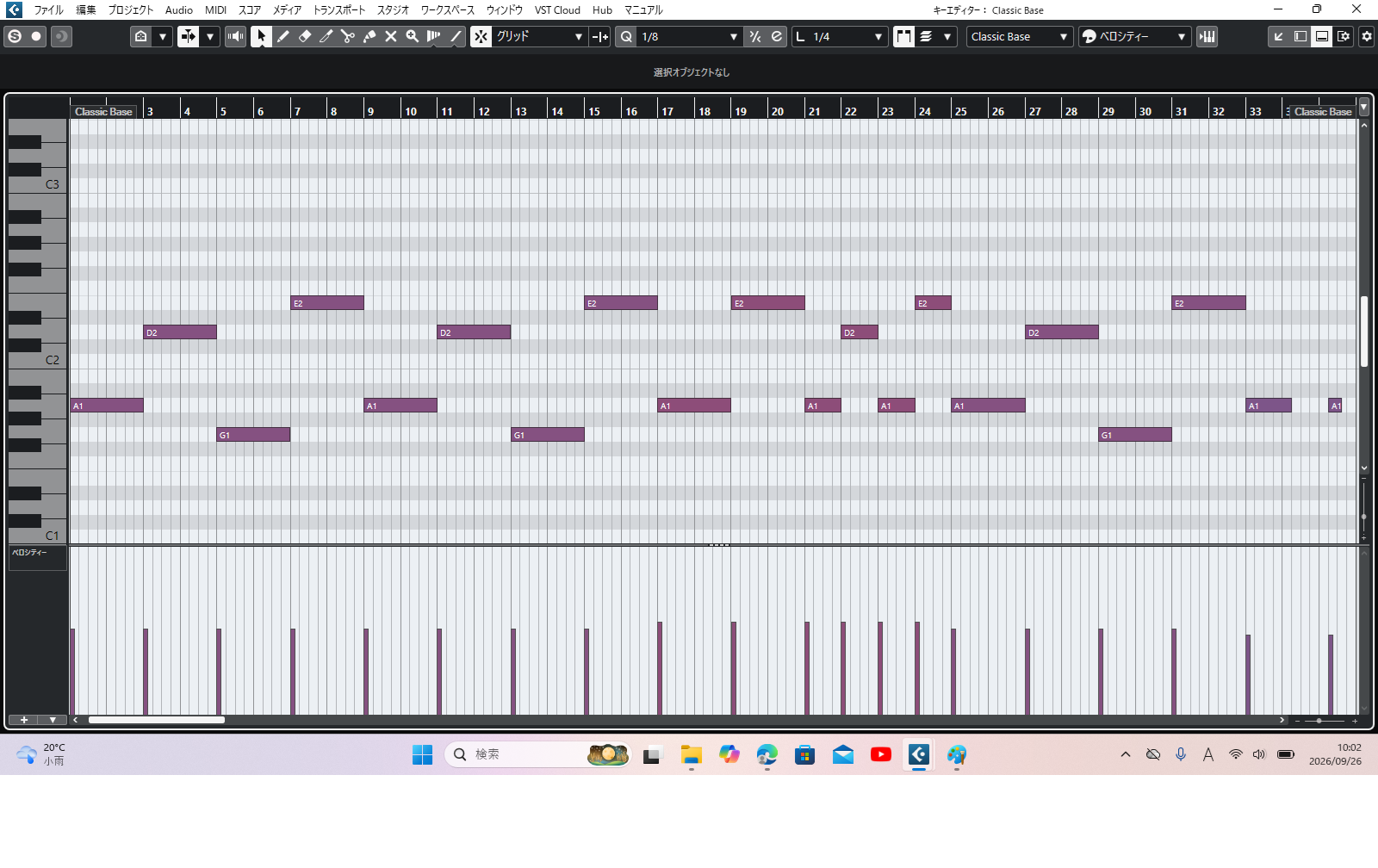Open the トランスポート menu
This screenshot has width=1378, height=868.
338,10
